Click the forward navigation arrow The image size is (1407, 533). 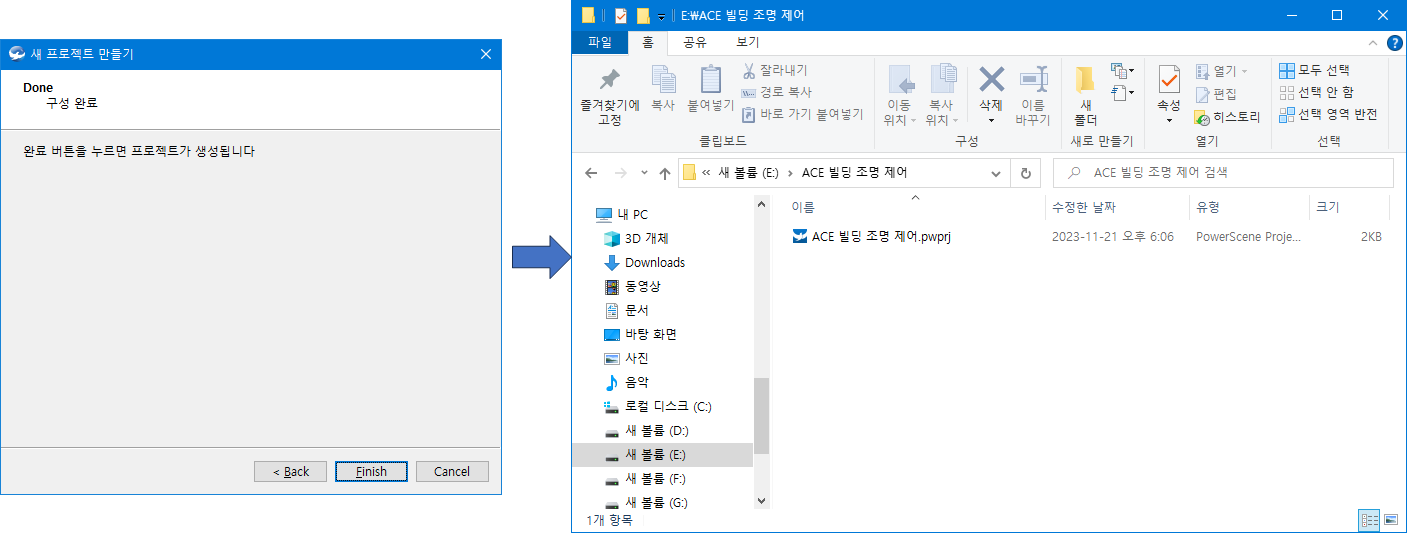(620, 173)
